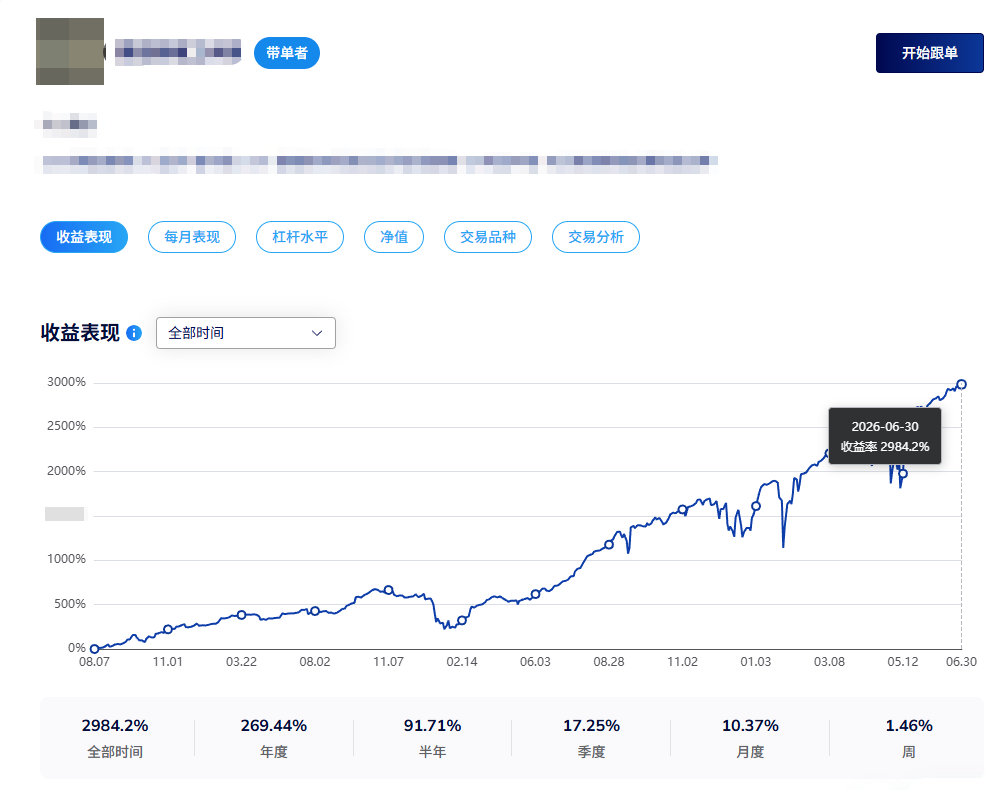Select the chart marker above 01.03
Screen dimensions: 986x790
pos(756,506)
